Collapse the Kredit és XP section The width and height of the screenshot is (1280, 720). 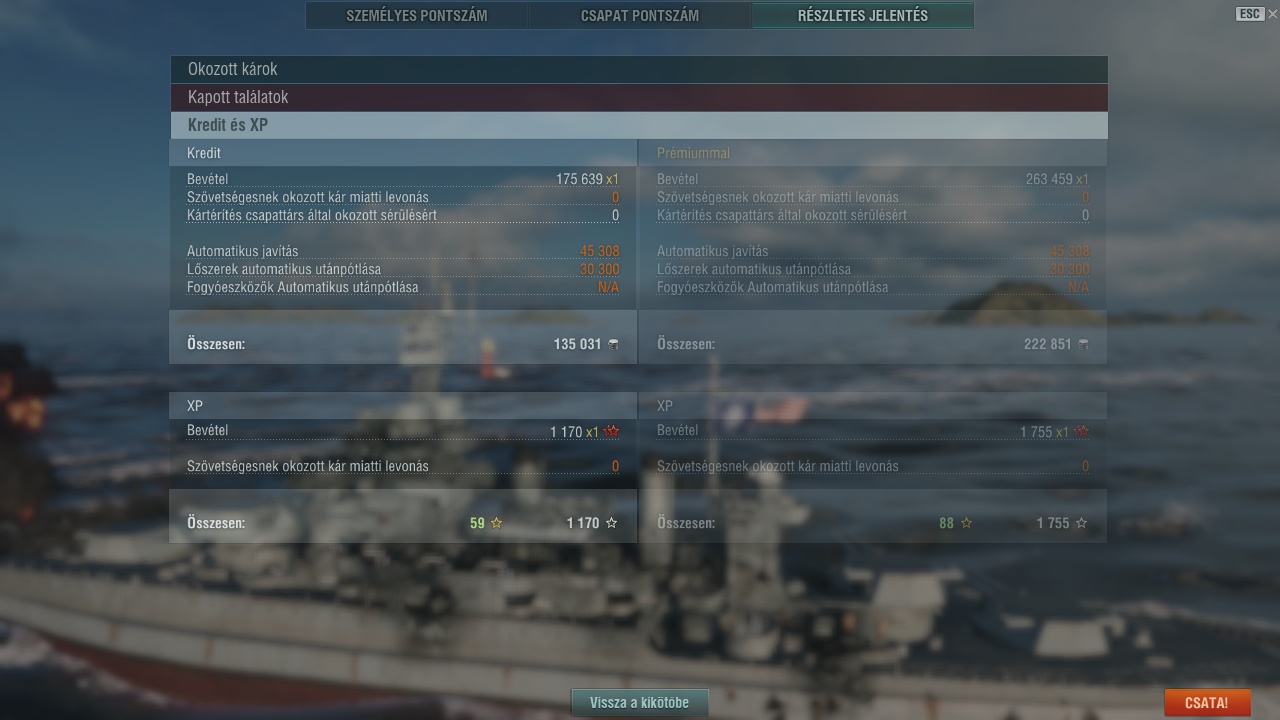click(638, 125)
